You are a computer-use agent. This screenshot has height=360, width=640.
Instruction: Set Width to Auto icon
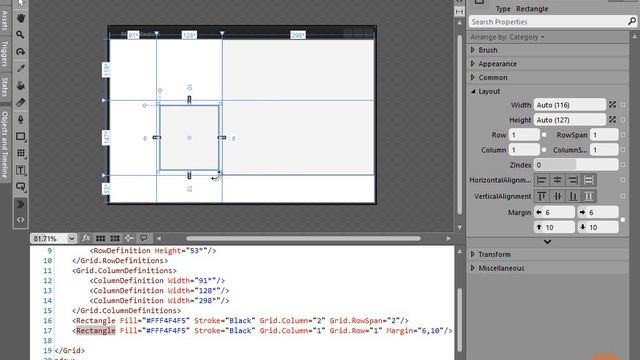[612, 105]
